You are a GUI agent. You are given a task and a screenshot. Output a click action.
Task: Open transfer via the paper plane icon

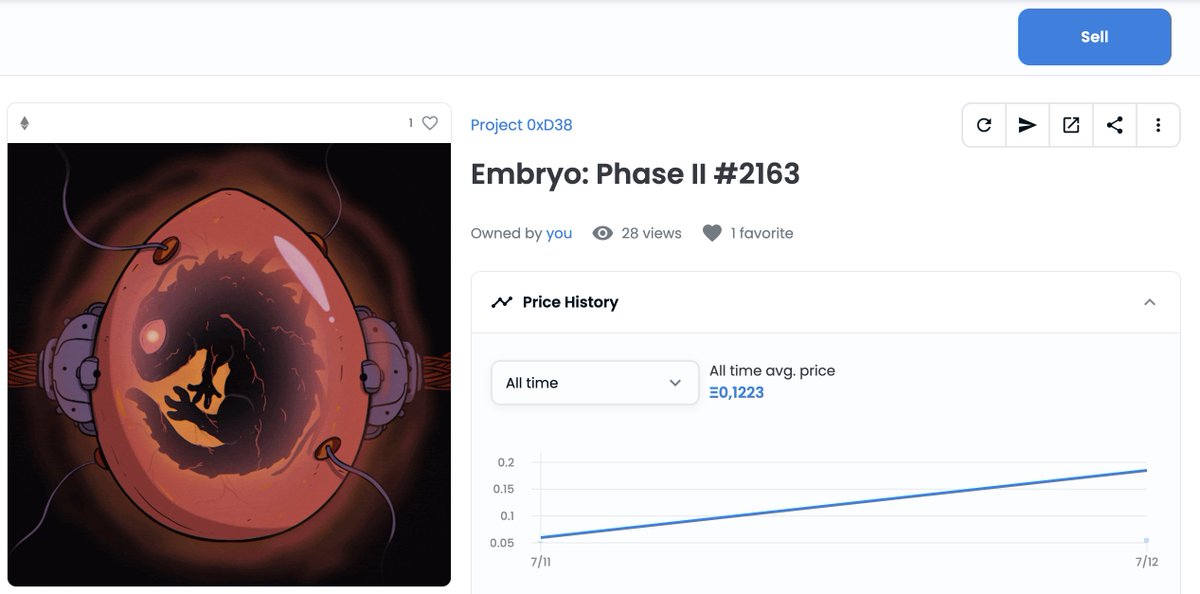[x=1027, y=125]
